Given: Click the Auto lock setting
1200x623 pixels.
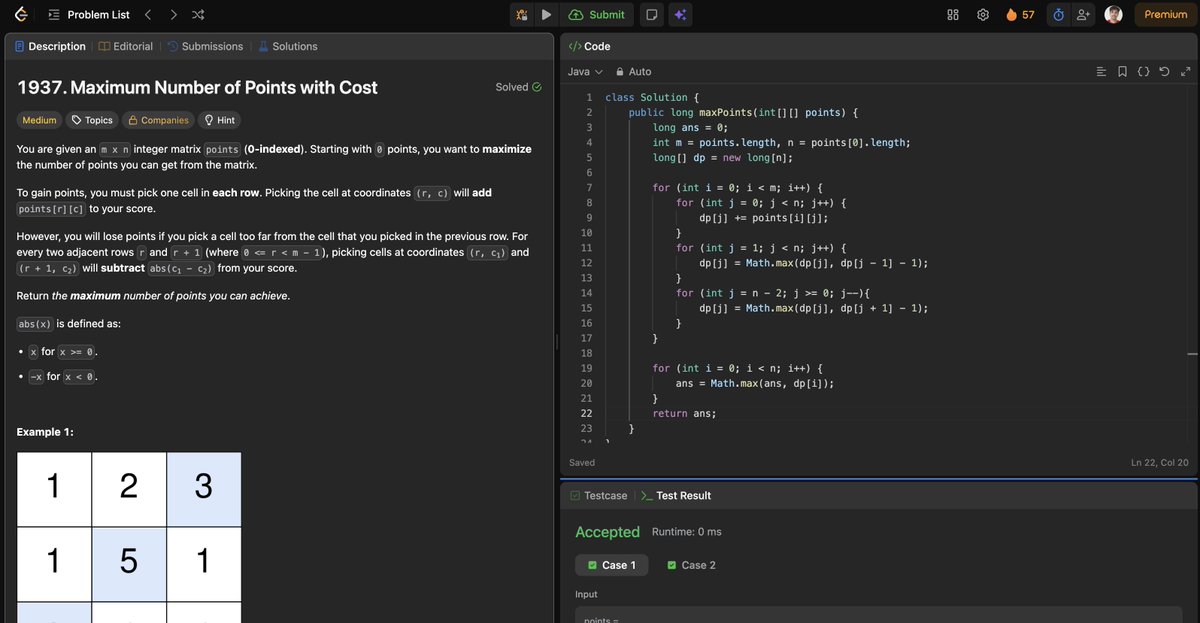Looking at the screenshot, I should tap(633, 72).
